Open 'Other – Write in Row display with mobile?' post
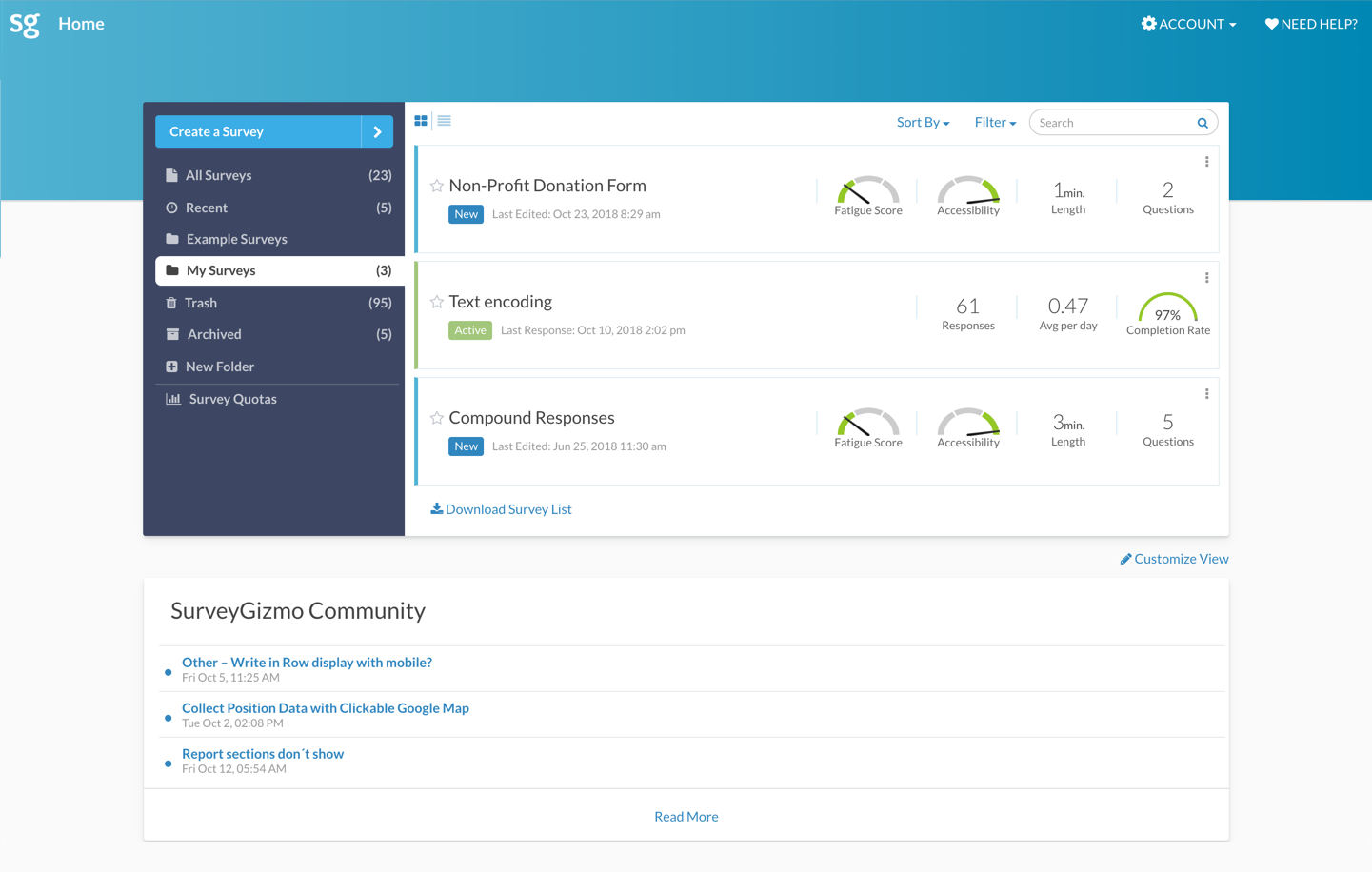The image size is (1372, 872). click(307, 663)
